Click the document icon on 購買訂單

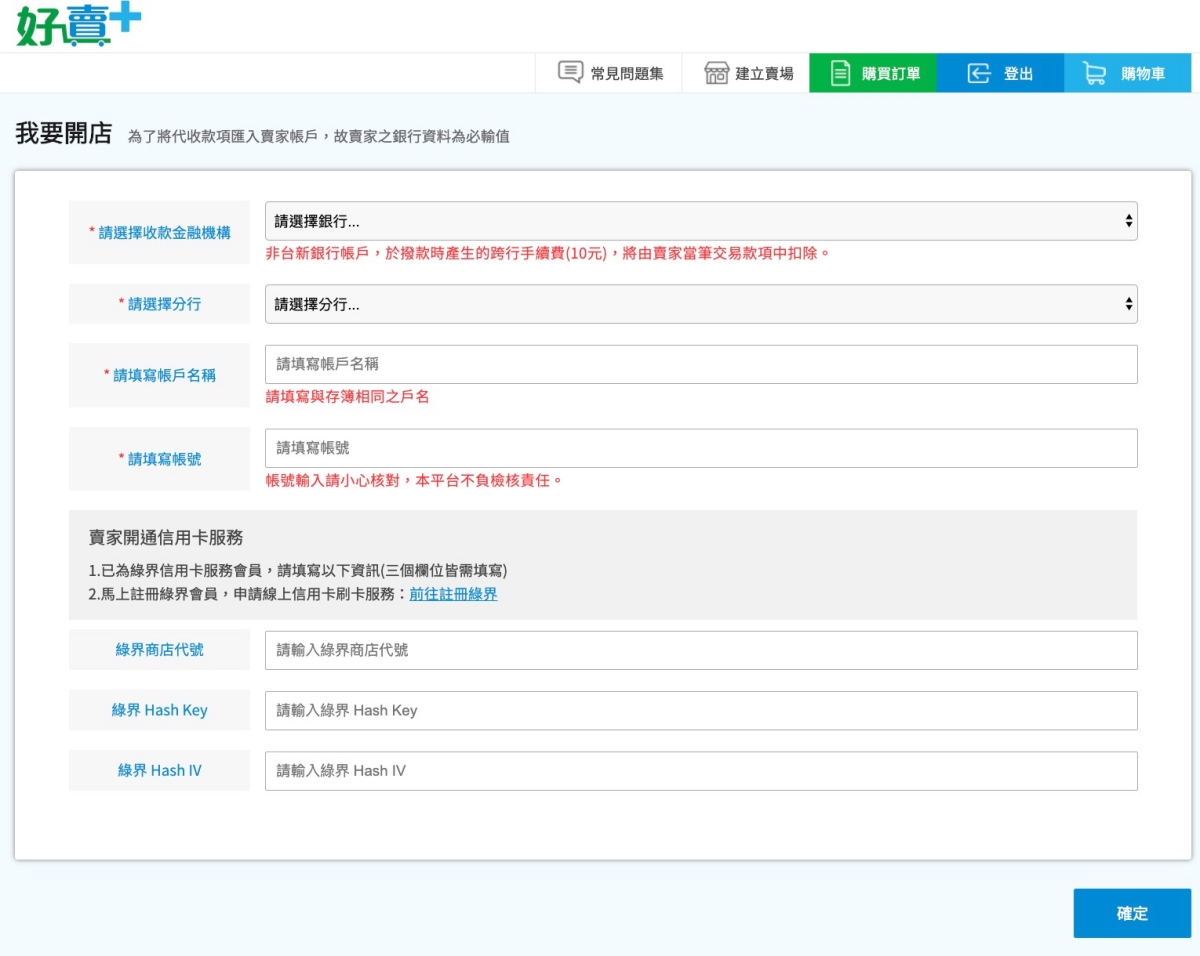[x=841, y=73]
